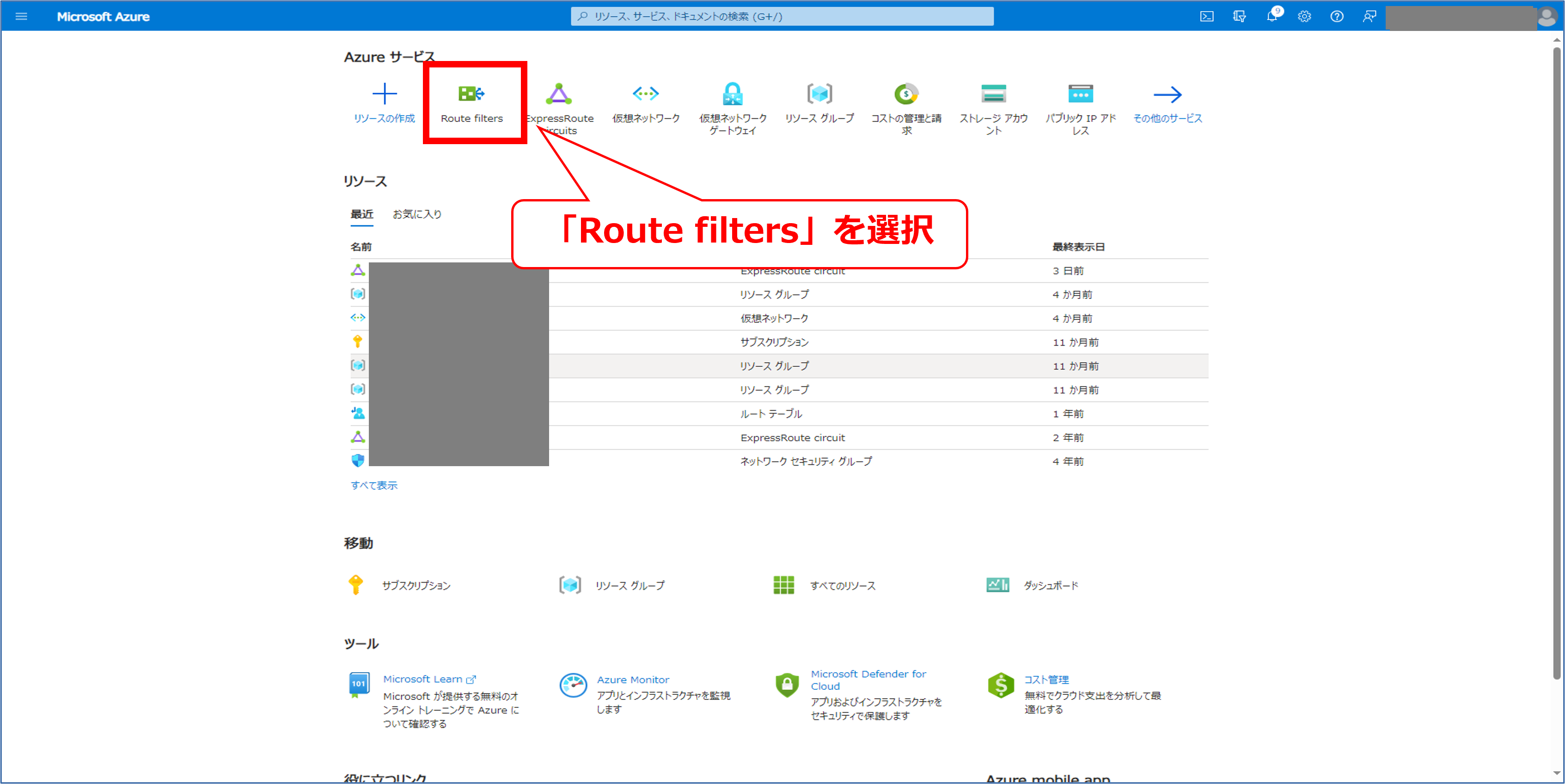Click the create resource plus icon
Screen dimensions: 1565x784
pyautogui.click(x=384, y=94)
